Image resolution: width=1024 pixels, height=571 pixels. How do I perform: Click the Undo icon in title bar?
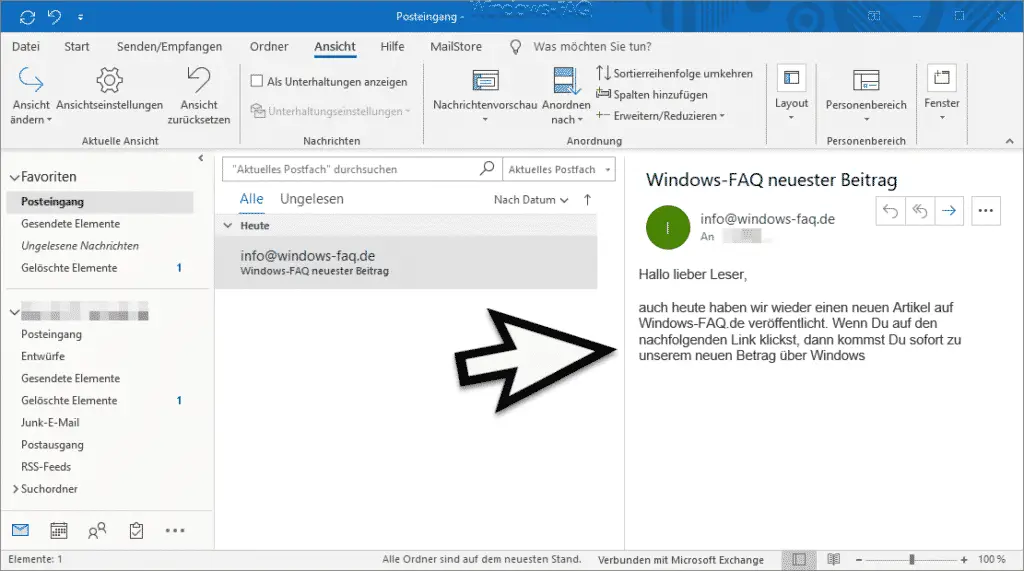[55, 16]
